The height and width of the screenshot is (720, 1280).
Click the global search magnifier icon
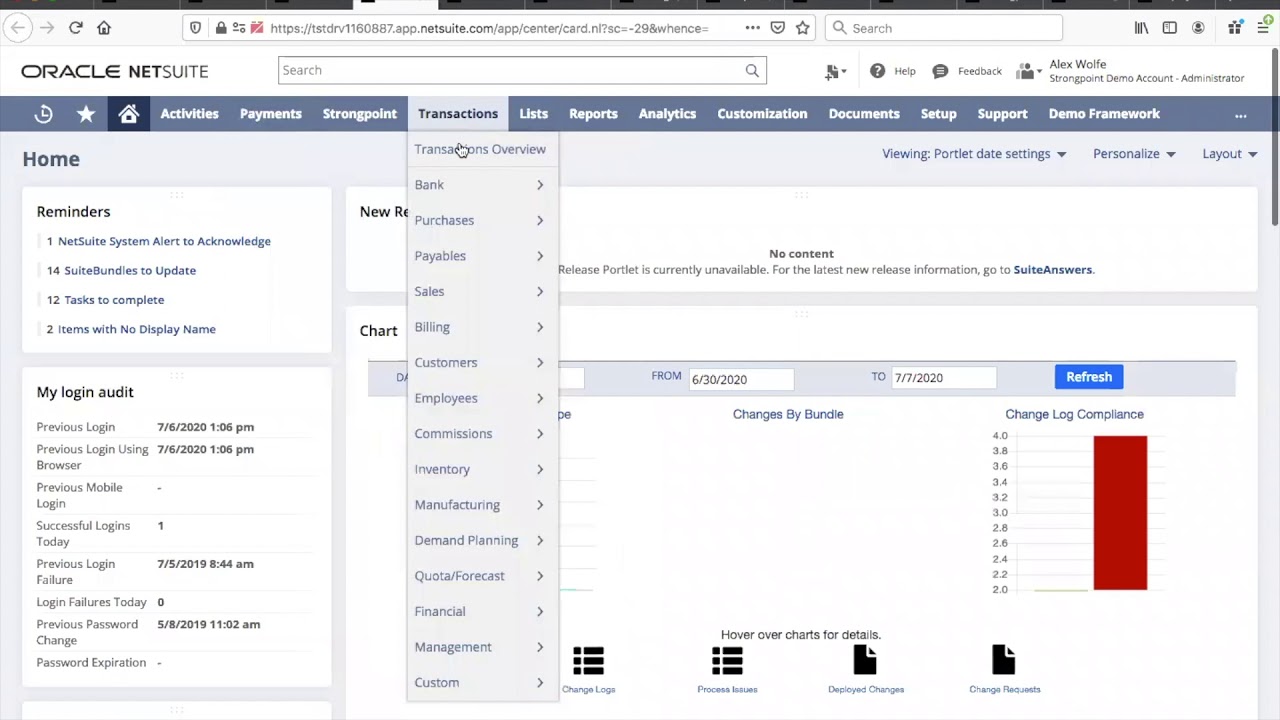point(752,70)
